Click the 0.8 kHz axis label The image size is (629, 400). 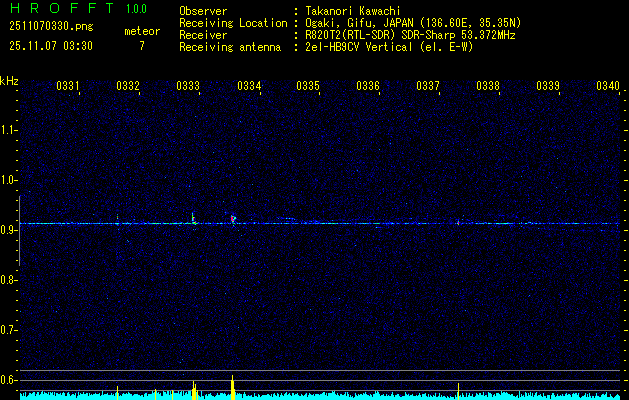[8, 280]
